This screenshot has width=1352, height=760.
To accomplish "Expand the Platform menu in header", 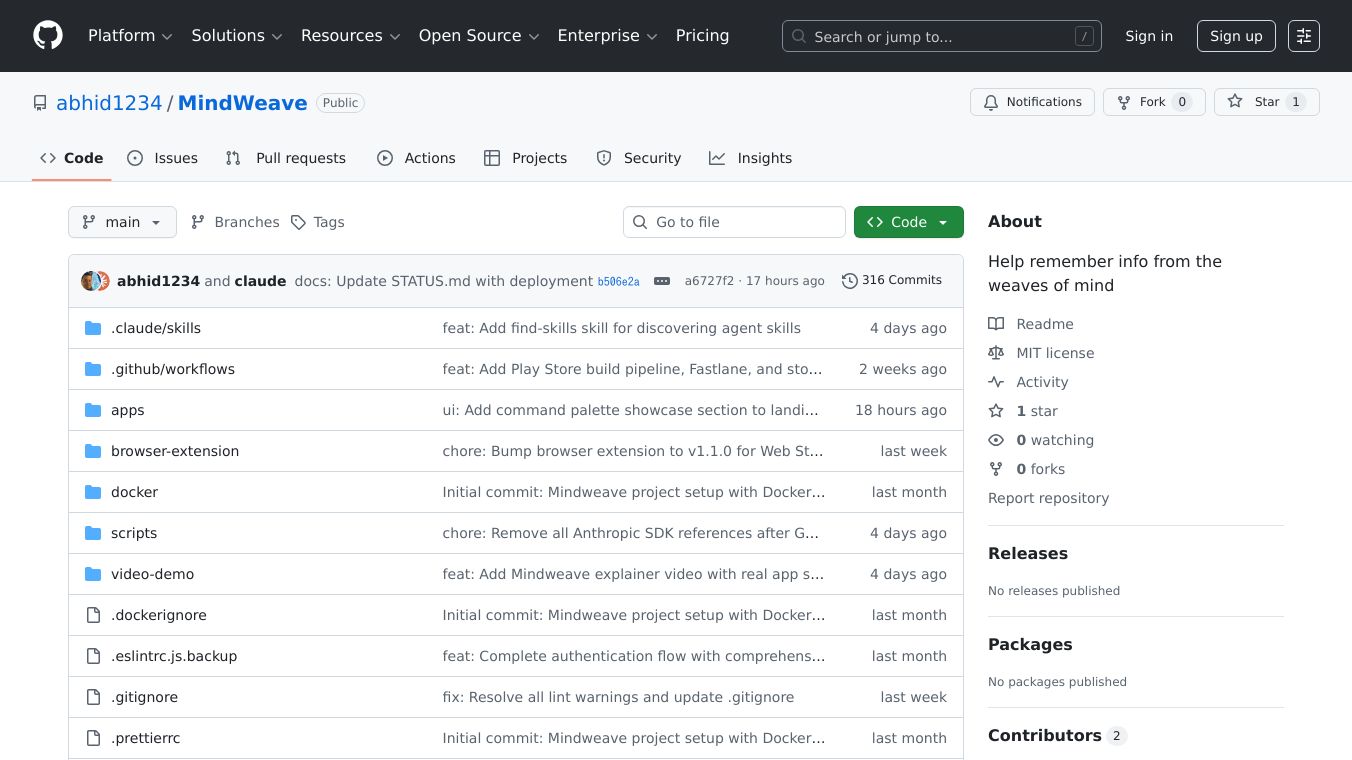I will pos(130,36).
